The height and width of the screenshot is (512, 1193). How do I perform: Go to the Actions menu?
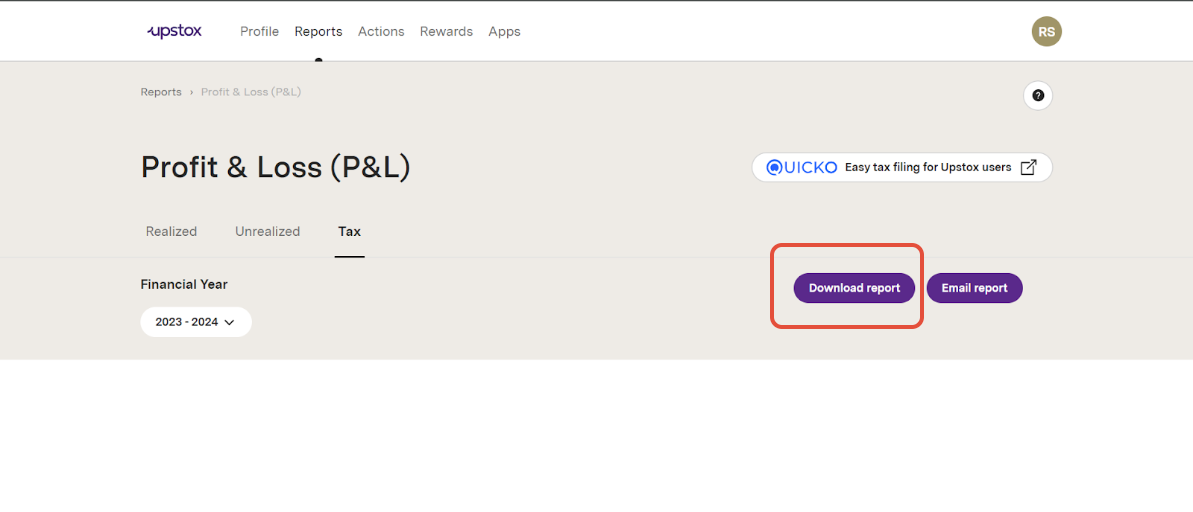[x=381, y=31]
